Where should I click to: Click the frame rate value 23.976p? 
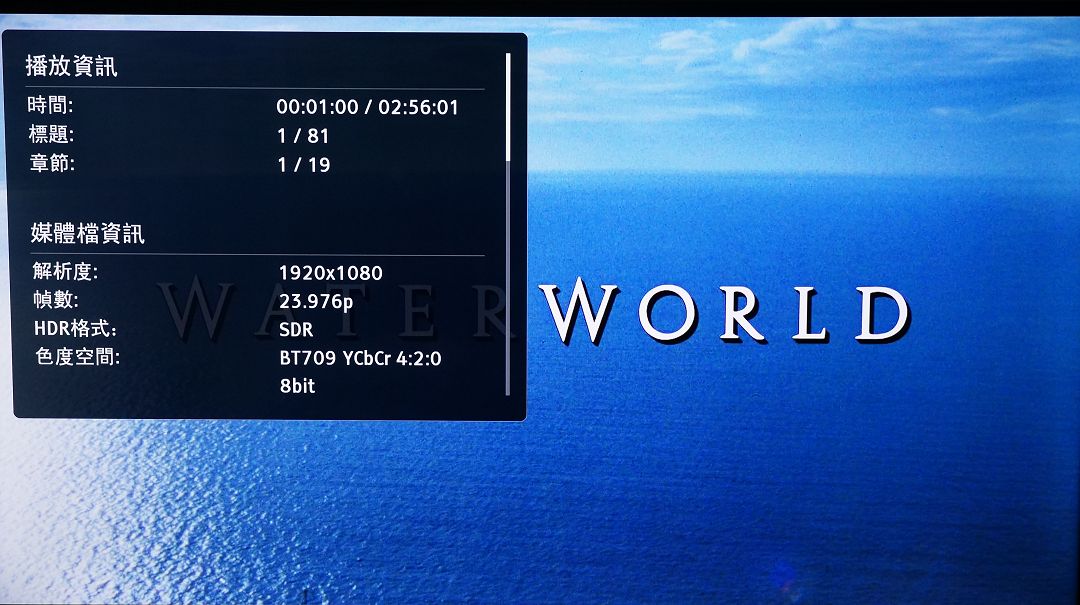(x=316, y=301)
